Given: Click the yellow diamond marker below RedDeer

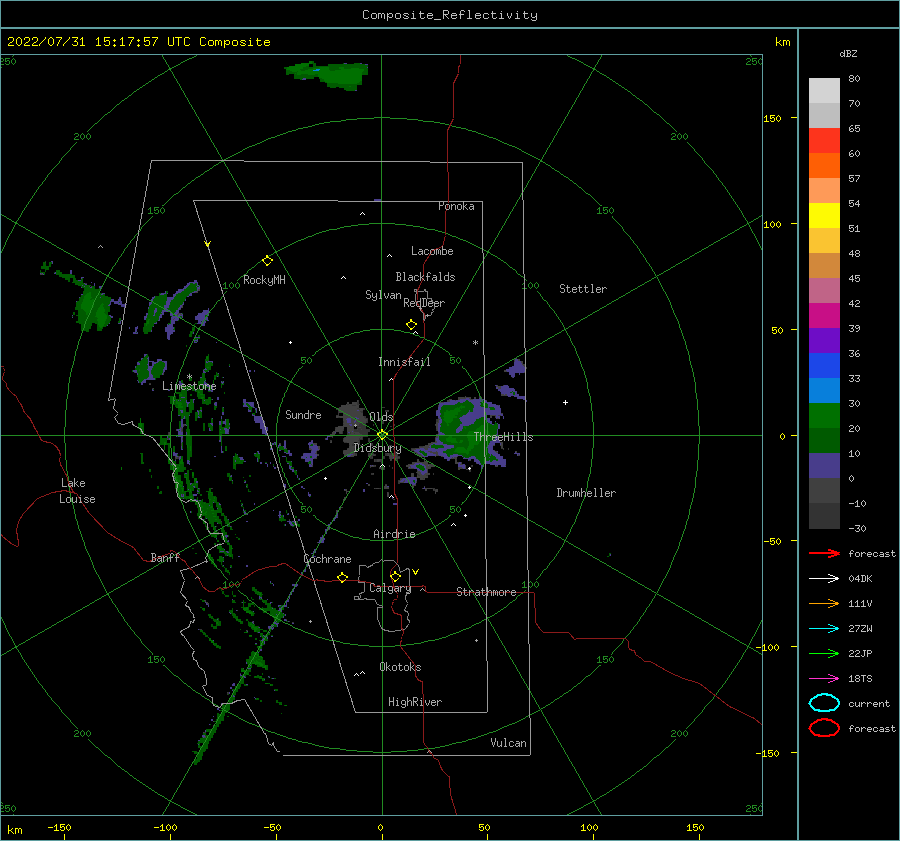Looking at the screenshot, I should click(411, 325).
